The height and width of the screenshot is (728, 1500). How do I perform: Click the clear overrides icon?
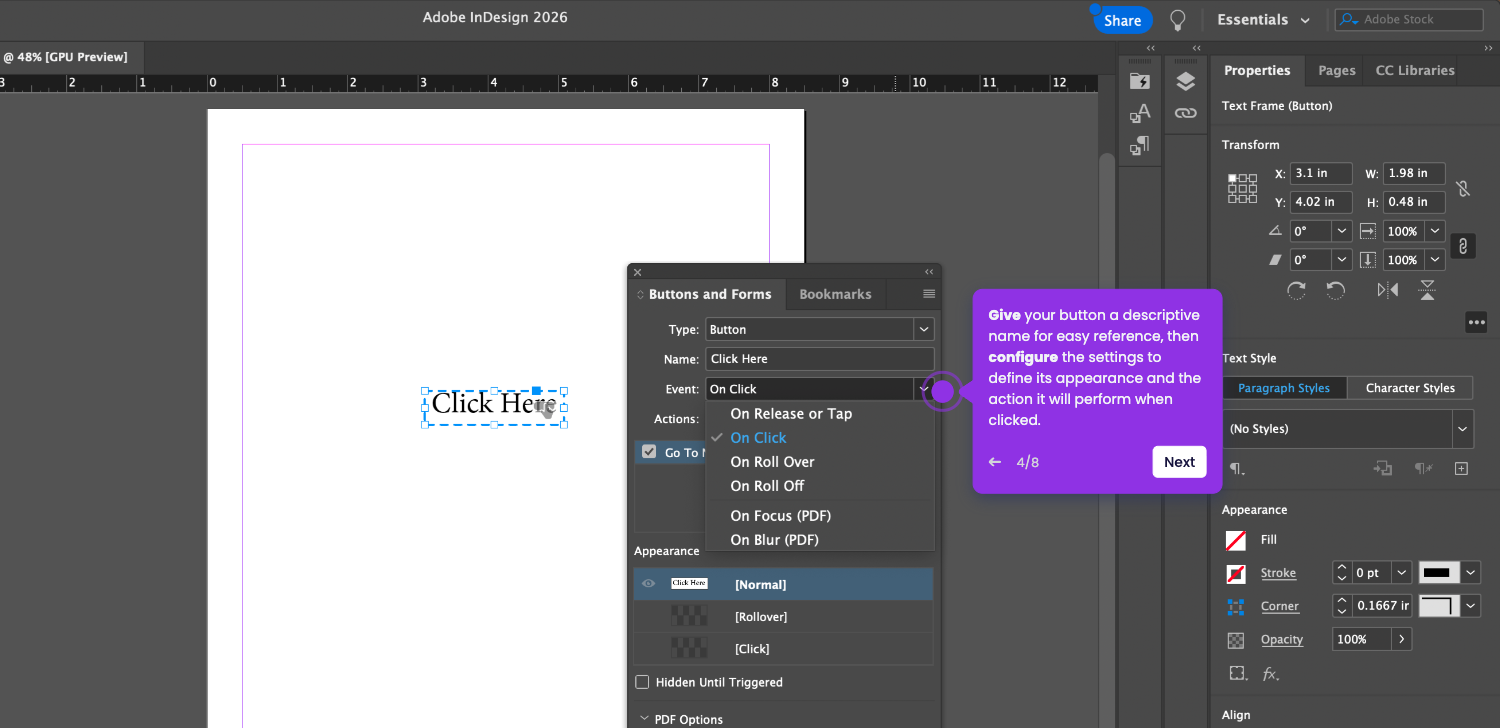point(1422,468)
